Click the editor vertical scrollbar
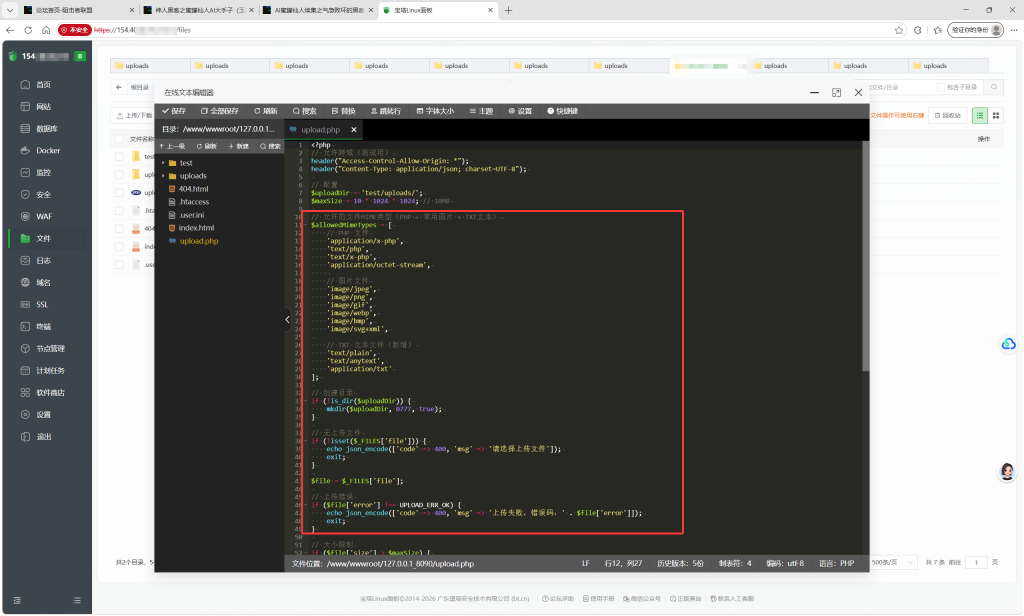The height and width of the screenshot is (616, 1024). pos(866,256)
